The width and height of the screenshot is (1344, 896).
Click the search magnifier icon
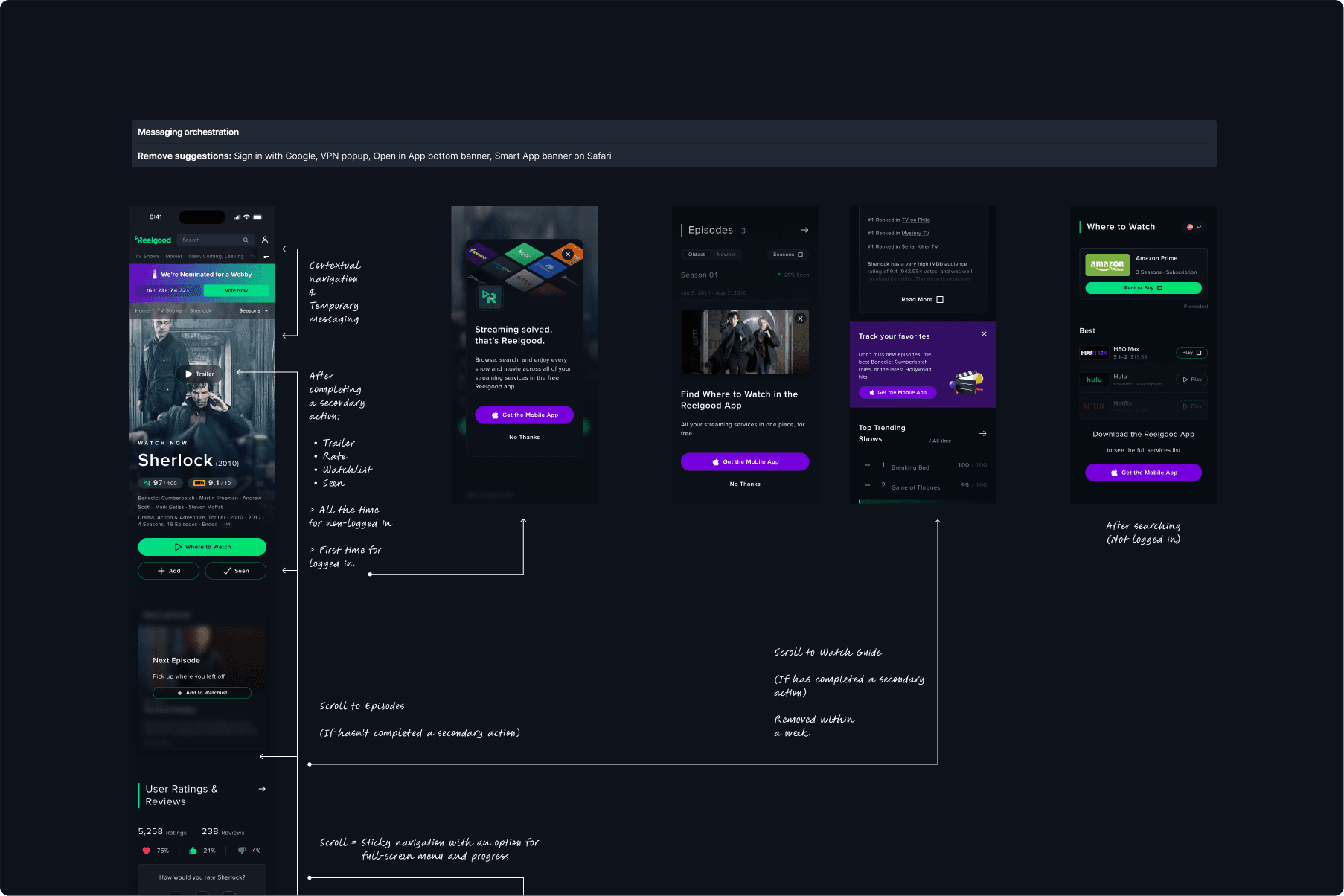click(x=246, y=240)
